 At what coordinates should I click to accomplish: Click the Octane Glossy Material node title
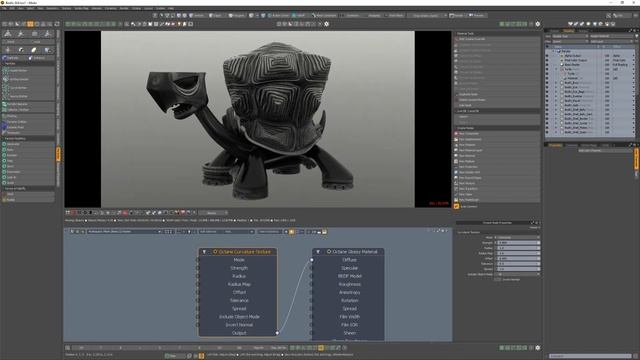pos(355,252)
